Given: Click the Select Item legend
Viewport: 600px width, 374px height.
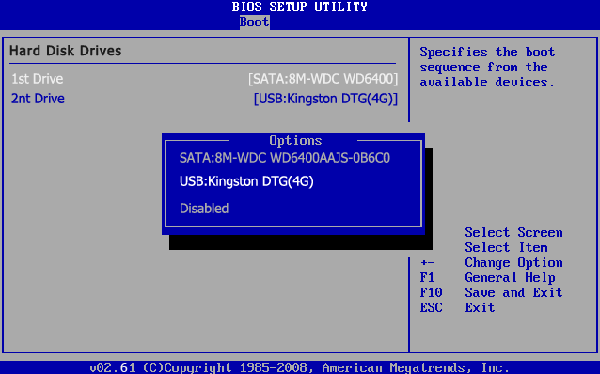Looking at the screenshot, I should coord(506,247).
